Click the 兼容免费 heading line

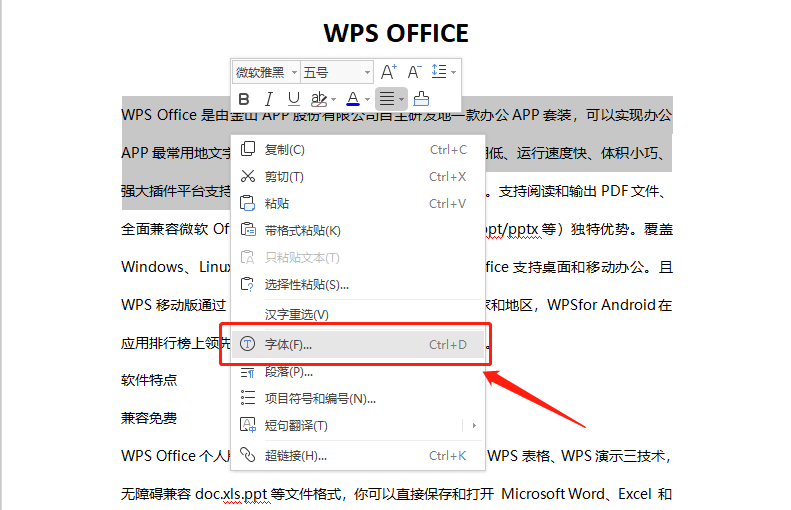click(x=149, y=418)
